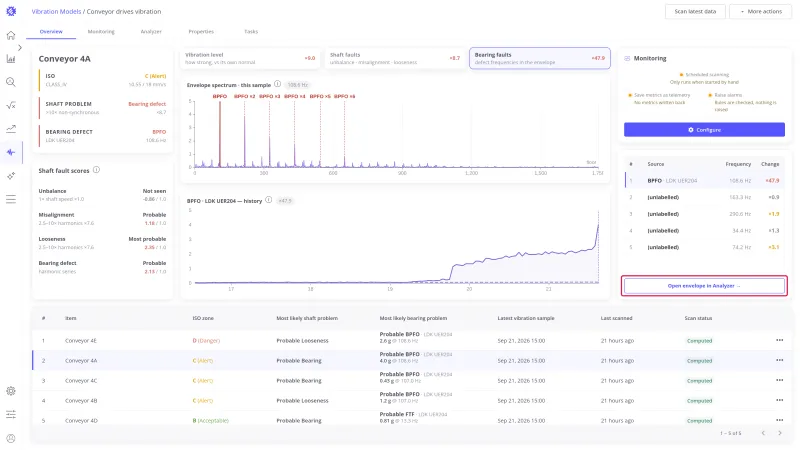Open row menu for Conveyor 4E
This screenshot has width=800, height=450.
click(x=780, y=340)
